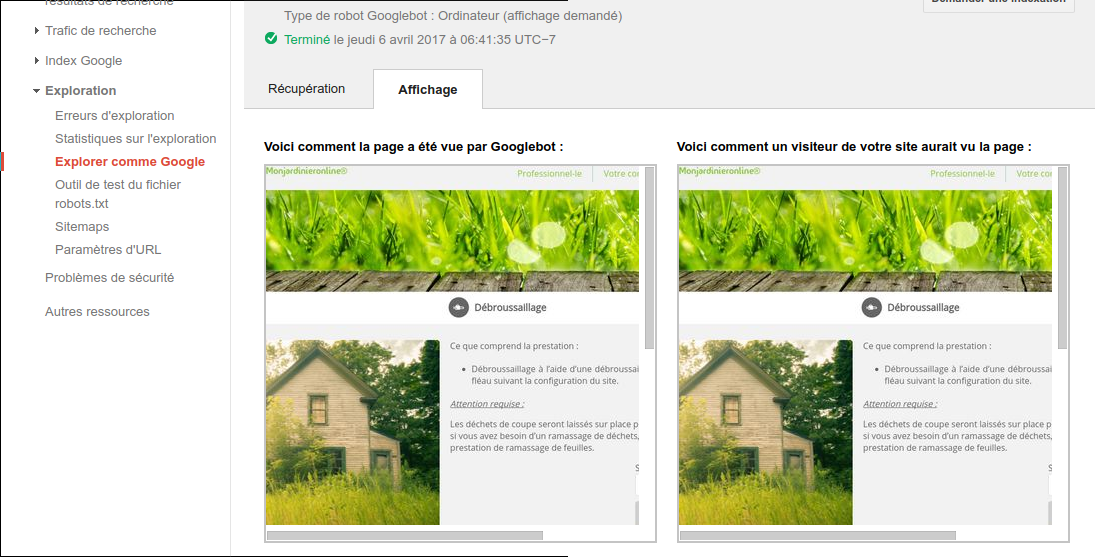
Task: Click 'Voici comment un visiteur' heading
Action: click(854, 147)
